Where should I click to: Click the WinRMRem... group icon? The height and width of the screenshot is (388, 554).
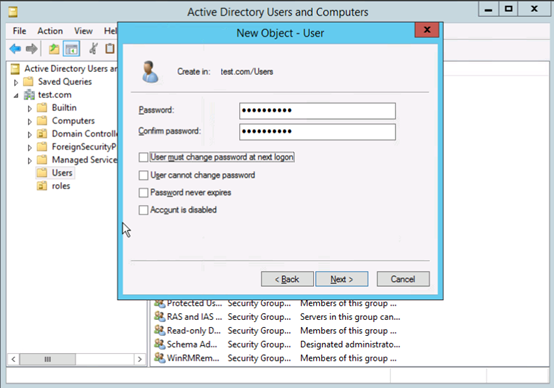tap(160, 358)
